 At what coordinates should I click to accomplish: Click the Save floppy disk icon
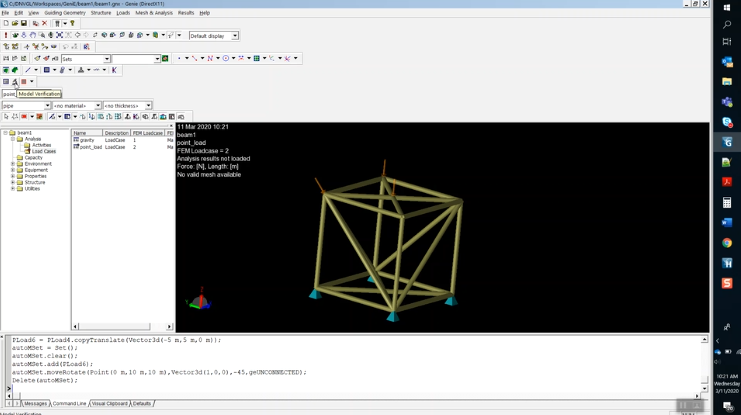[x=24, y=23]
